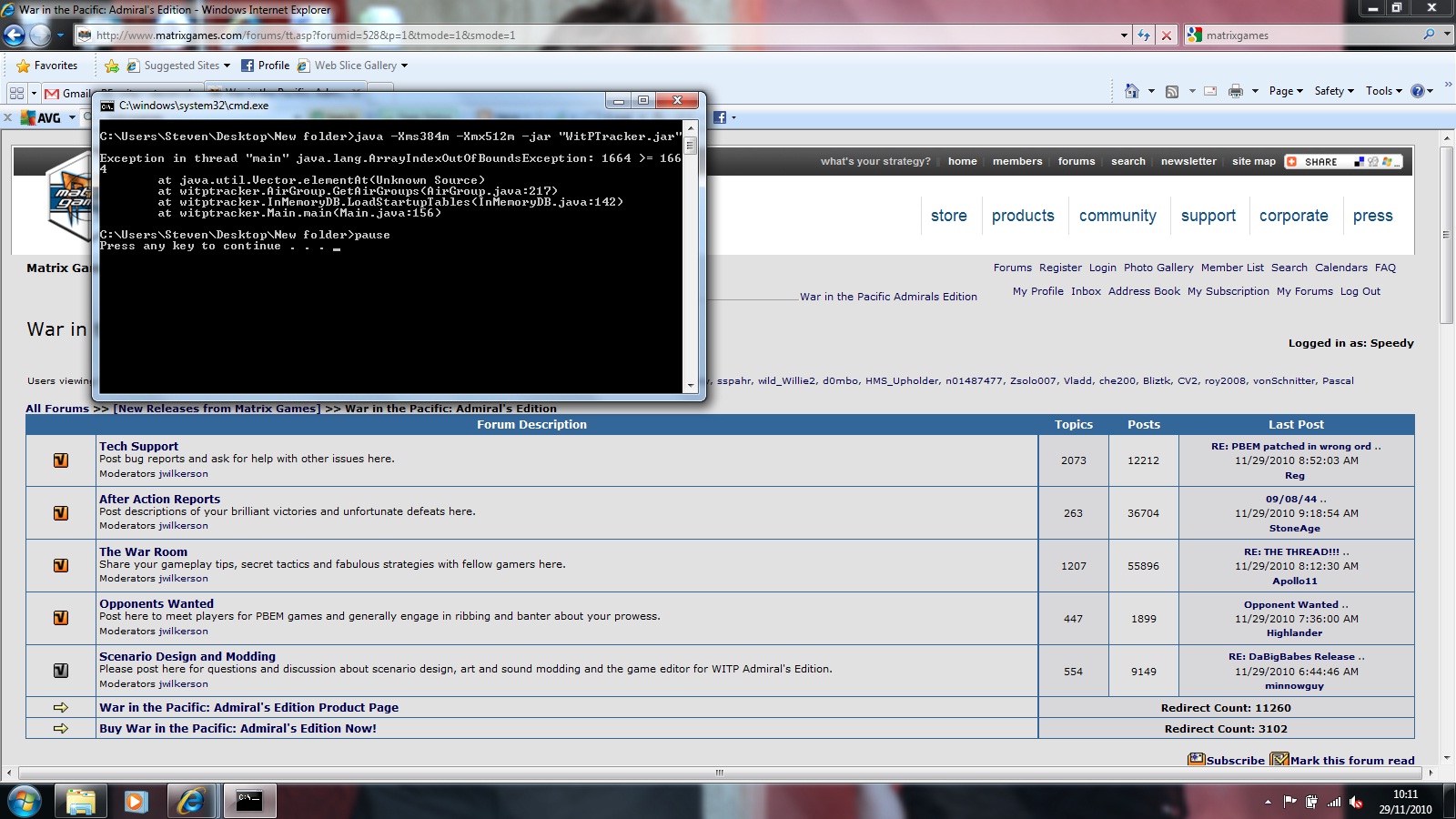Click the Action Center flag tray icon
The width and height of the screenshot is (1456, 819).
pos(1289,802)
